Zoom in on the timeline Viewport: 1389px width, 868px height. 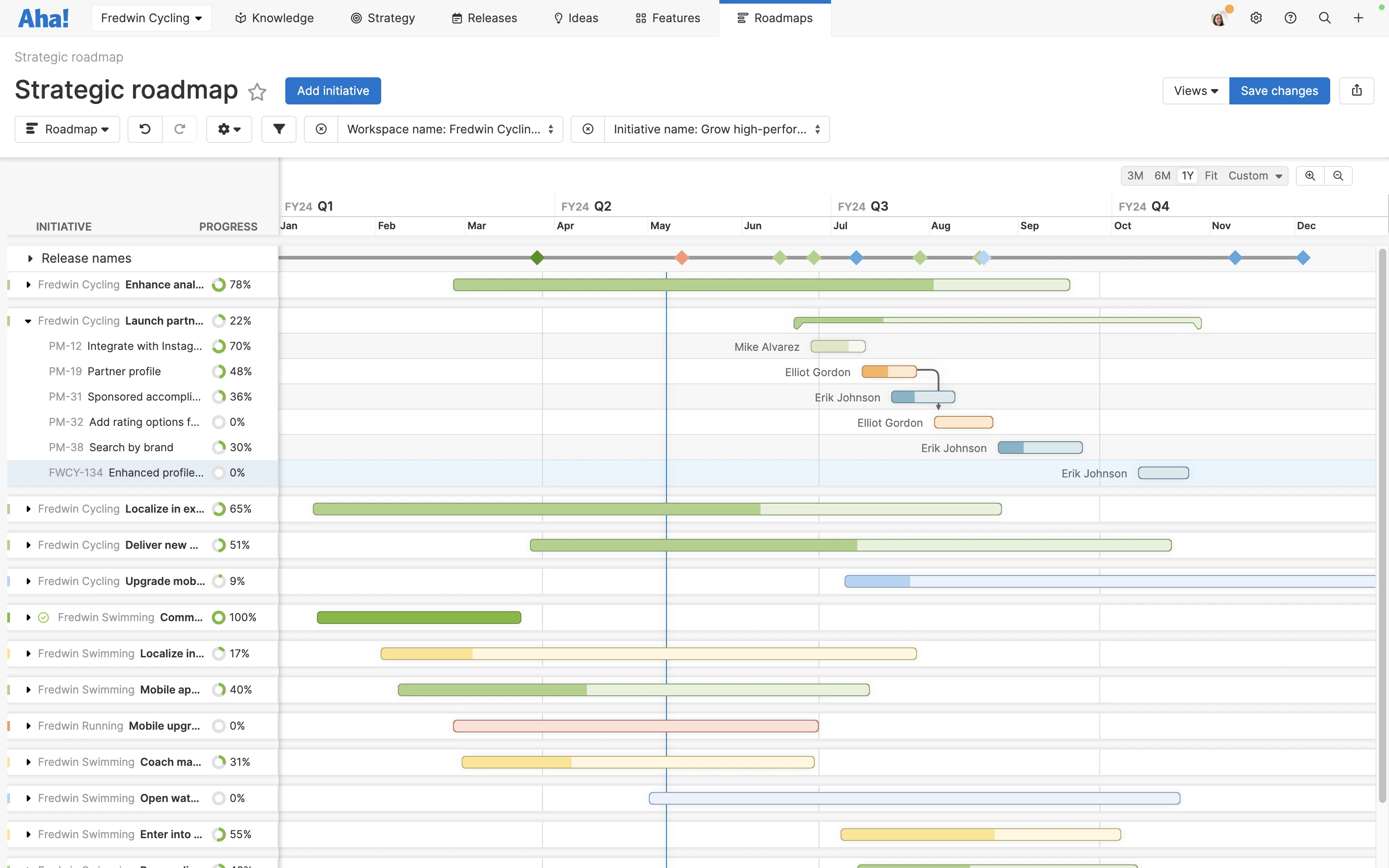[x=1310, y=176]
